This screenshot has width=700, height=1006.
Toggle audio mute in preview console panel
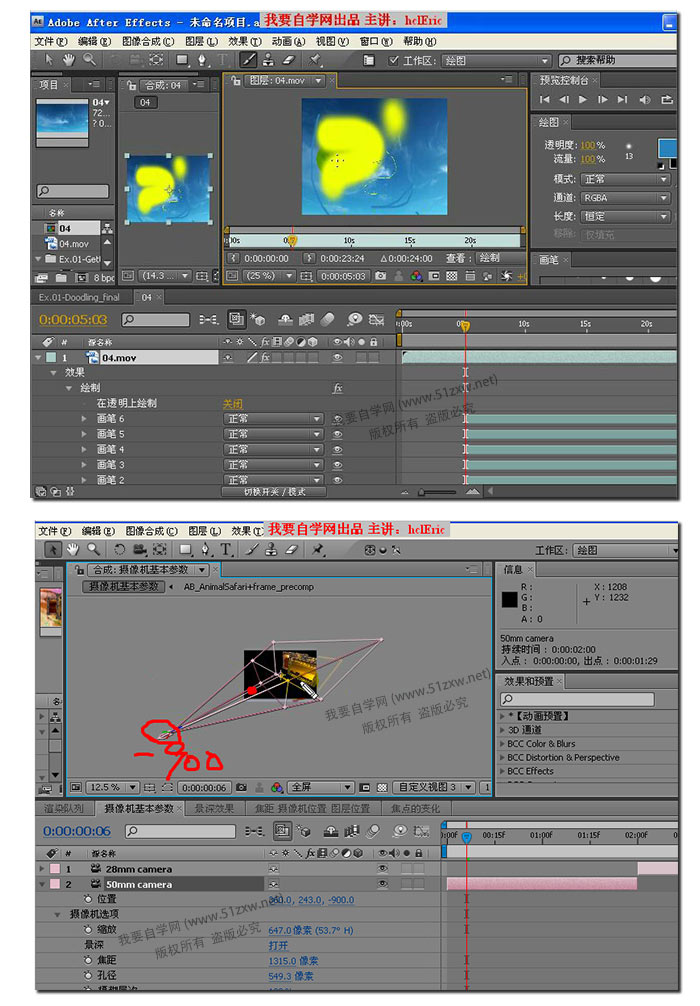(645, 99)
